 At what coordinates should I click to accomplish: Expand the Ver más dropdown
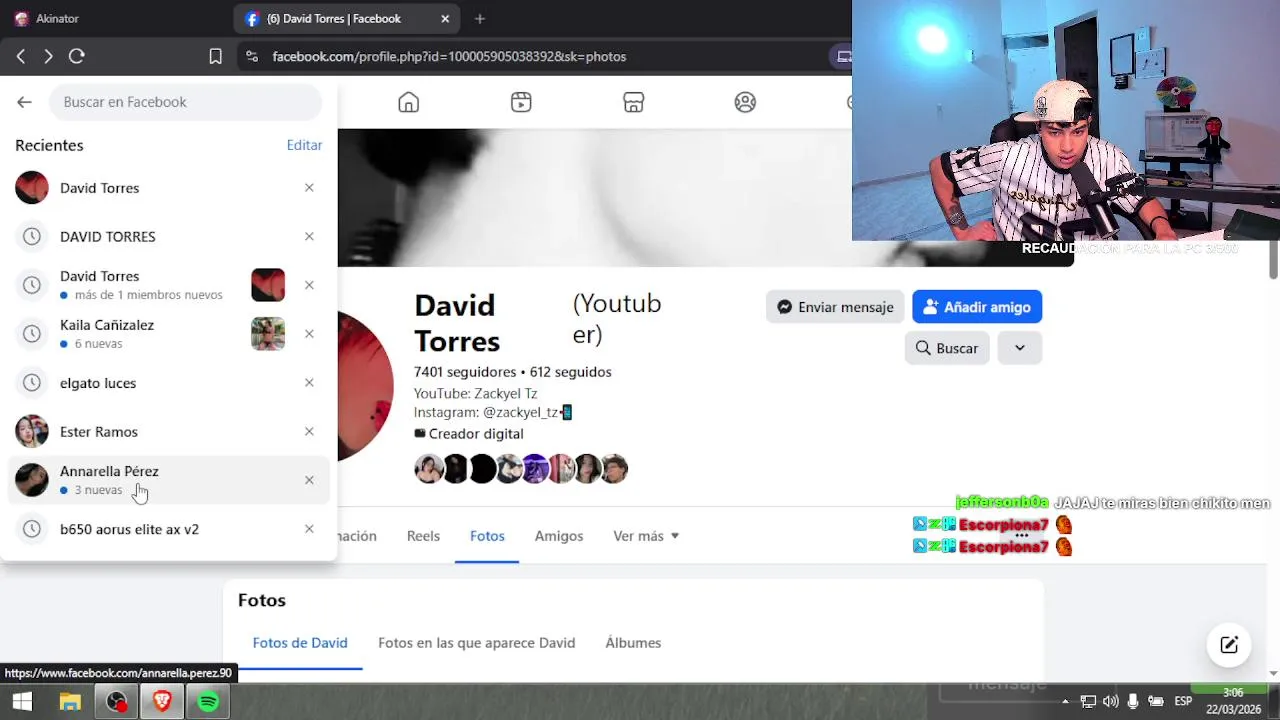tap(646, 536)
